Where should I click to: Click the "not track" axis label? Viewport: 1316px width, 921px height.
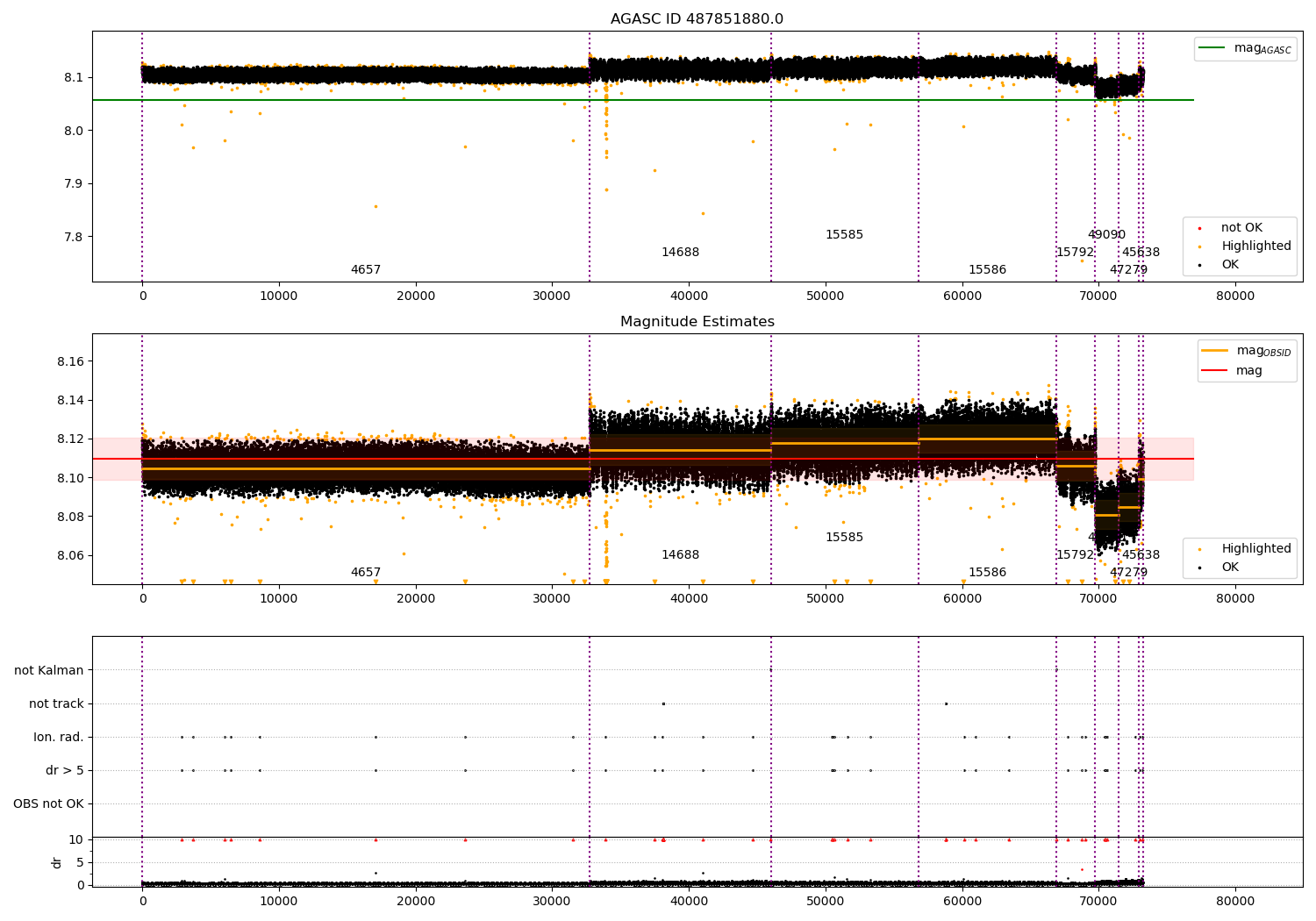coord(56,703)
